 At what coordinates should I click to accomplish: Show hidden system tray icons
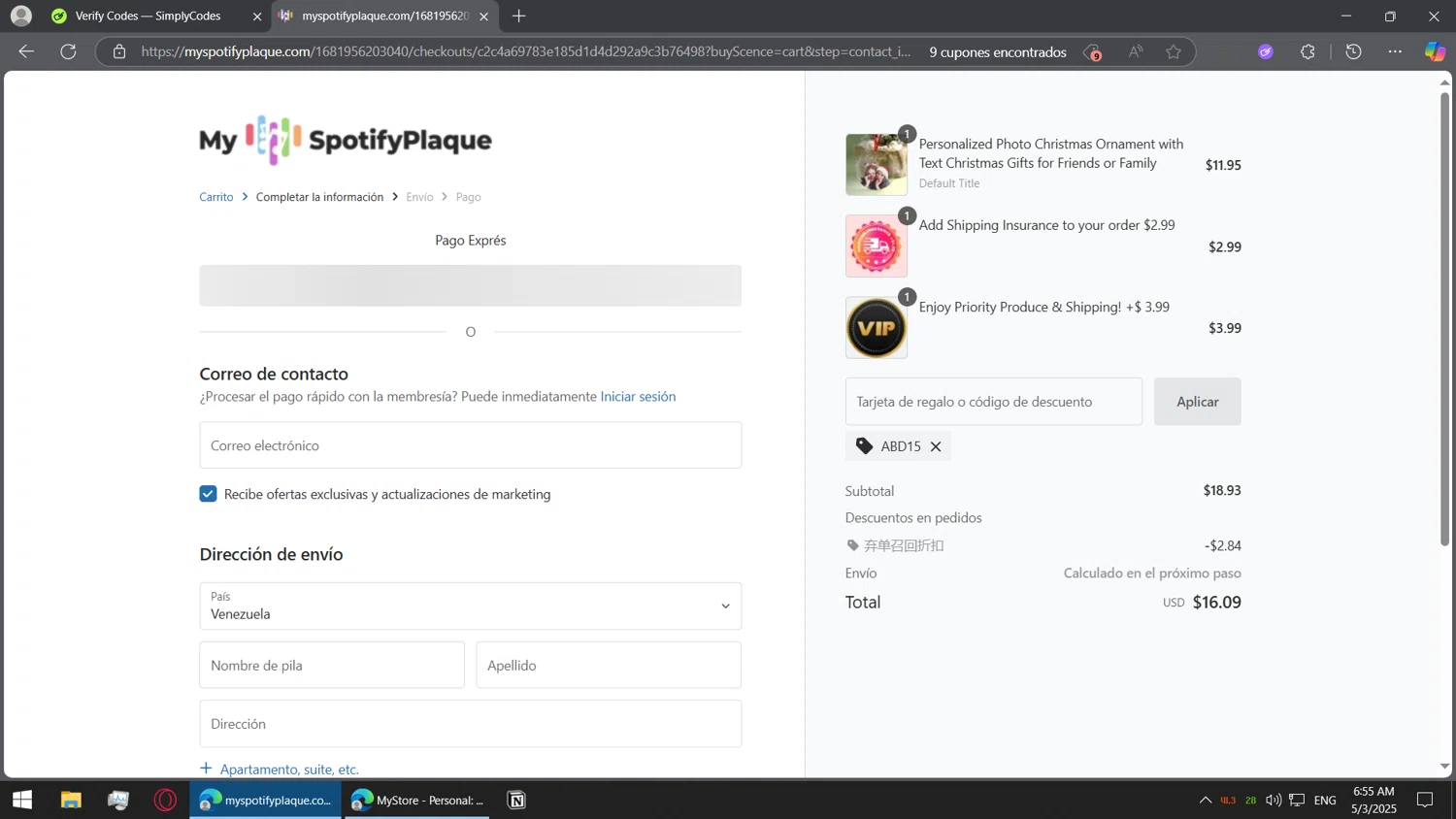click(1205, 800)
